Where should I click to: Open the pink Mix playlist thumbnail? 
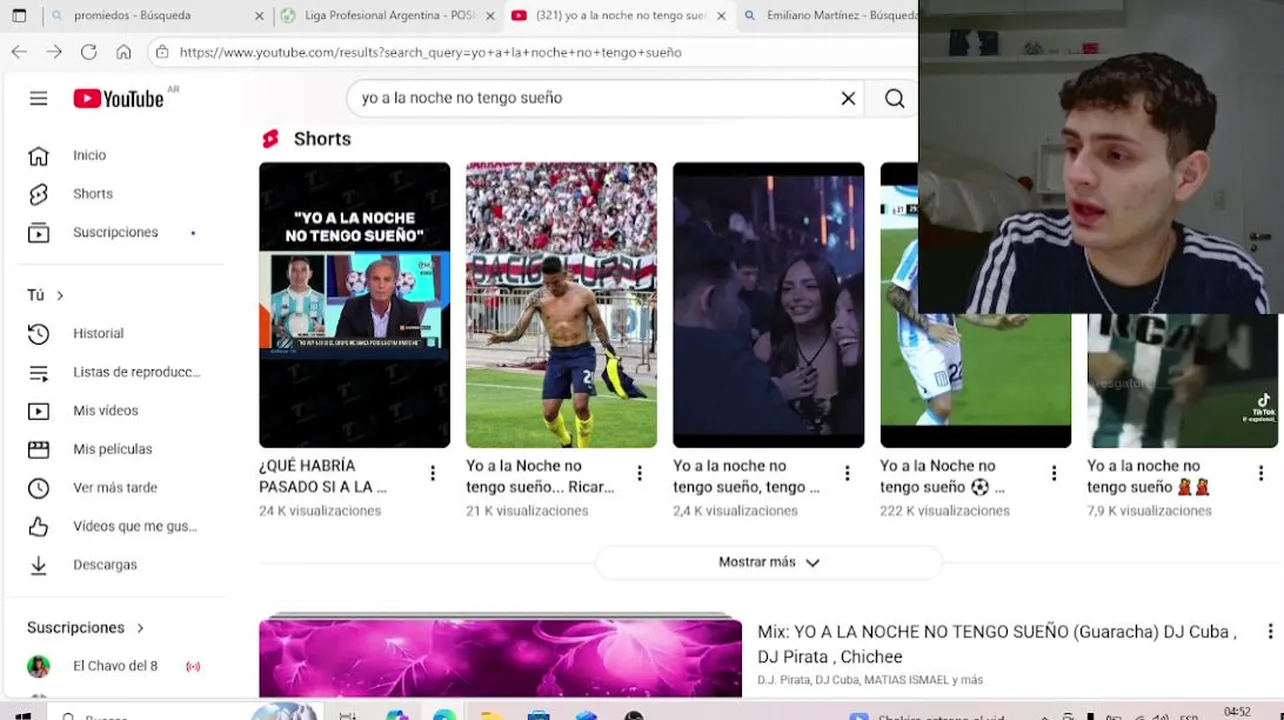point(500,657)
